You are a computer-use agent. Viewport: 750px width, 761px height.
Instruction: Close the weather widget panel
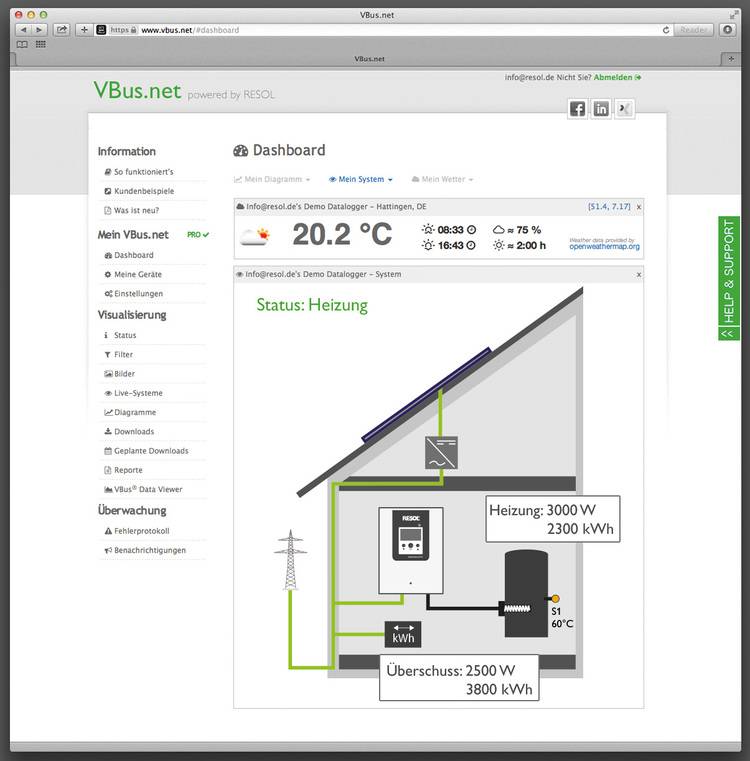[x=639, y=206]
